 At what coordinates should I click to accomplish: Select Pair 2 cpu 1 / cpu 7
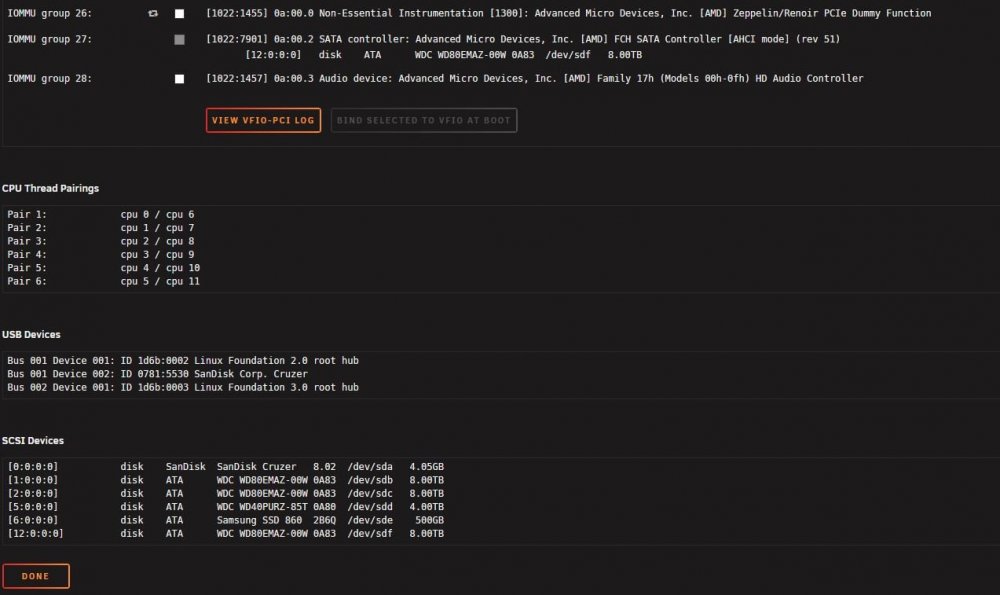pyautogui.click(x=101, y=228)
